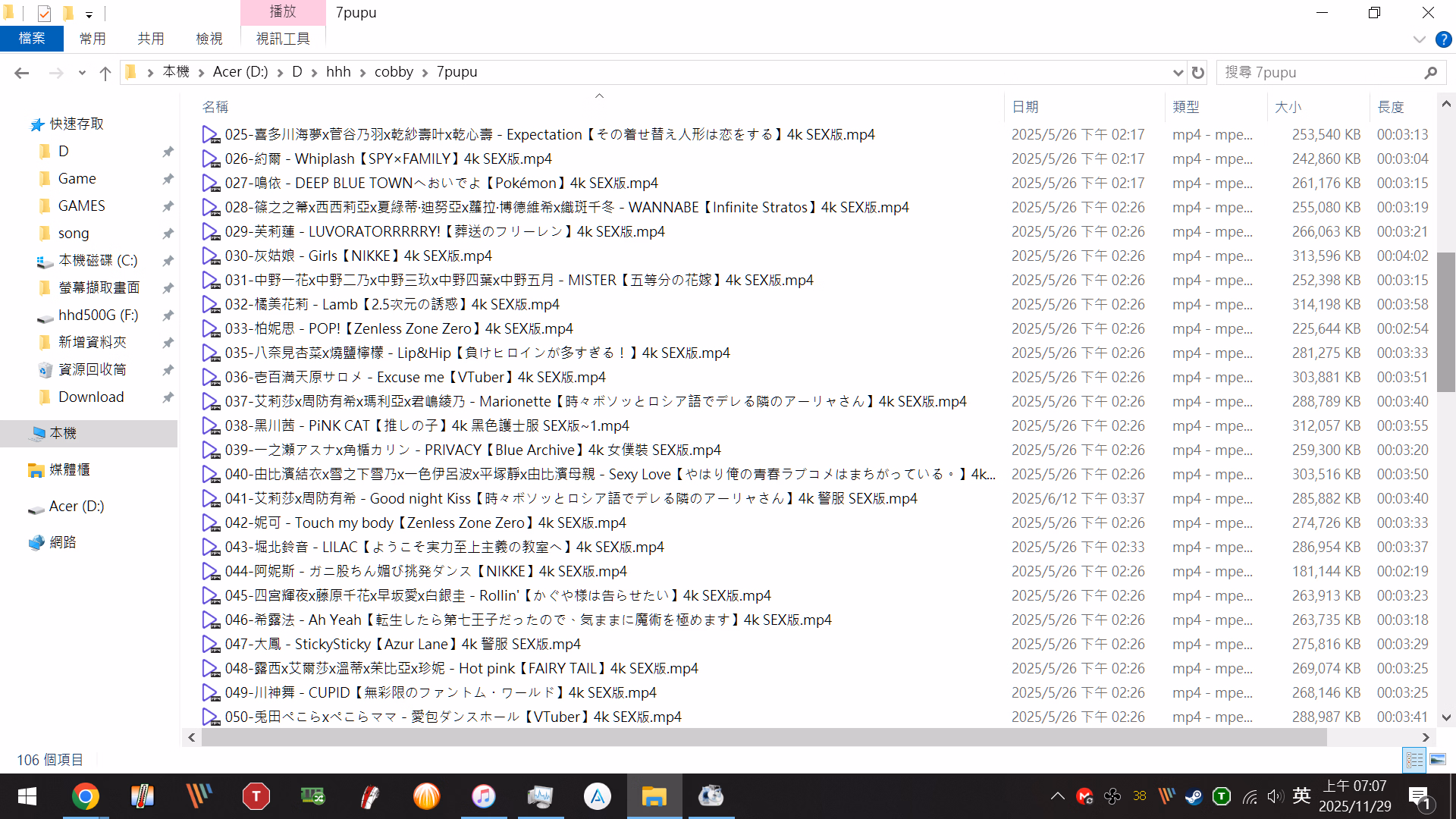Viewport: 1456px width, 819px height.
Task: Open Chrome from the taskbar
Action: point(86,796)
